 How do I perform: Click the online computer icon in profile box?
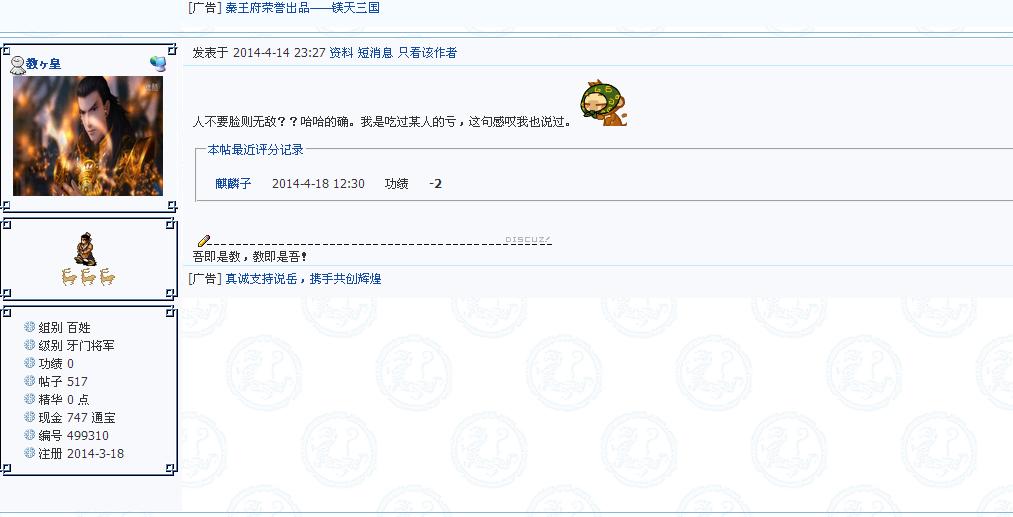pos(158,63)
